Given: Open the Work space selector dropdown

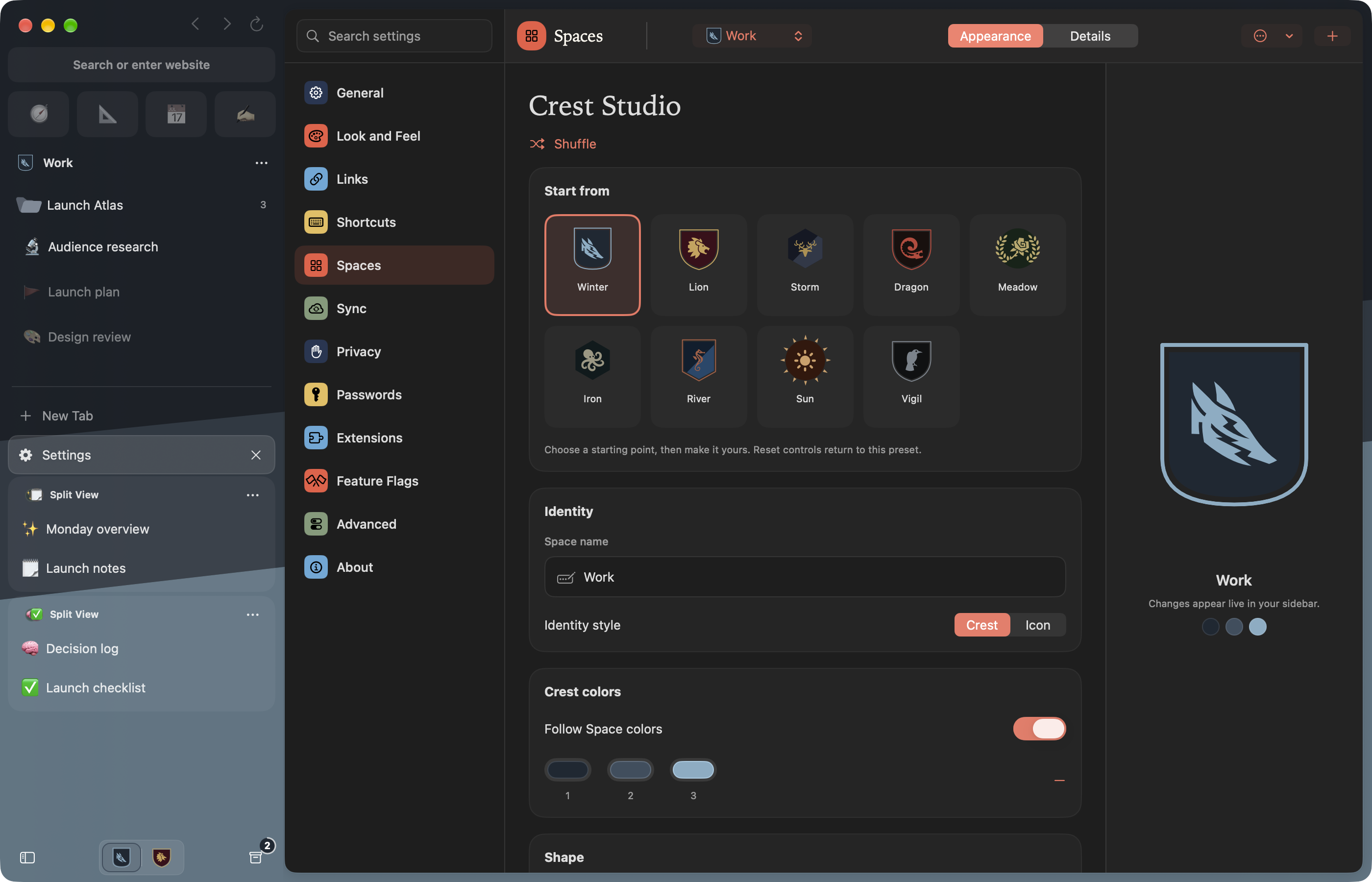Looking at the screenshot, I should pos(752,36).
